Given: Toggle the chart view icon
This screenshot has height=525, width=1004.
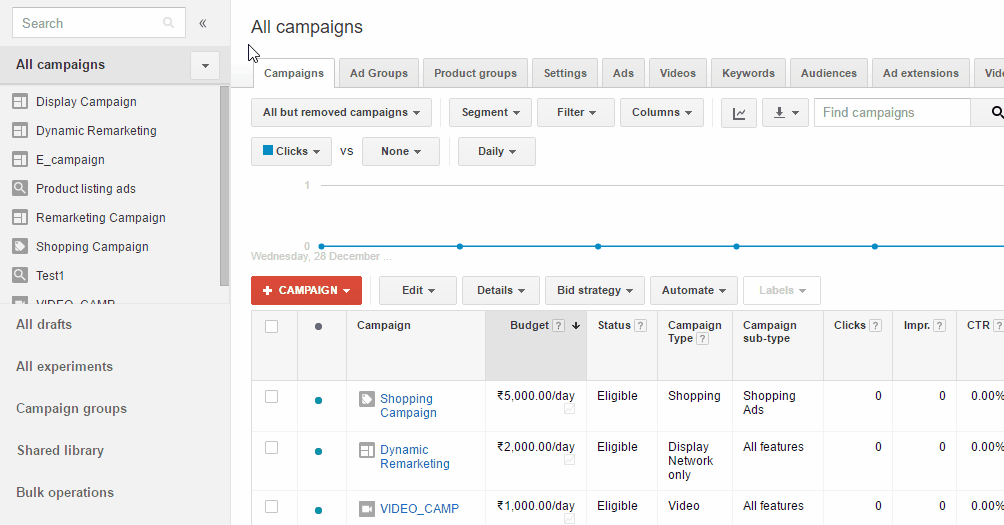Looking at the screenshot, I should [739, 113].
